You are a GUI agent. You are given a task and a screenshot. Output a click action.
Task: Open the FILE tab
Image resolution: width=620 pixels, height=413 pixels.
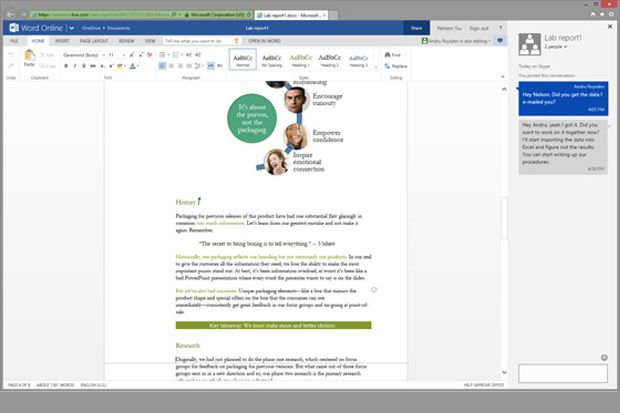(14, 41)
